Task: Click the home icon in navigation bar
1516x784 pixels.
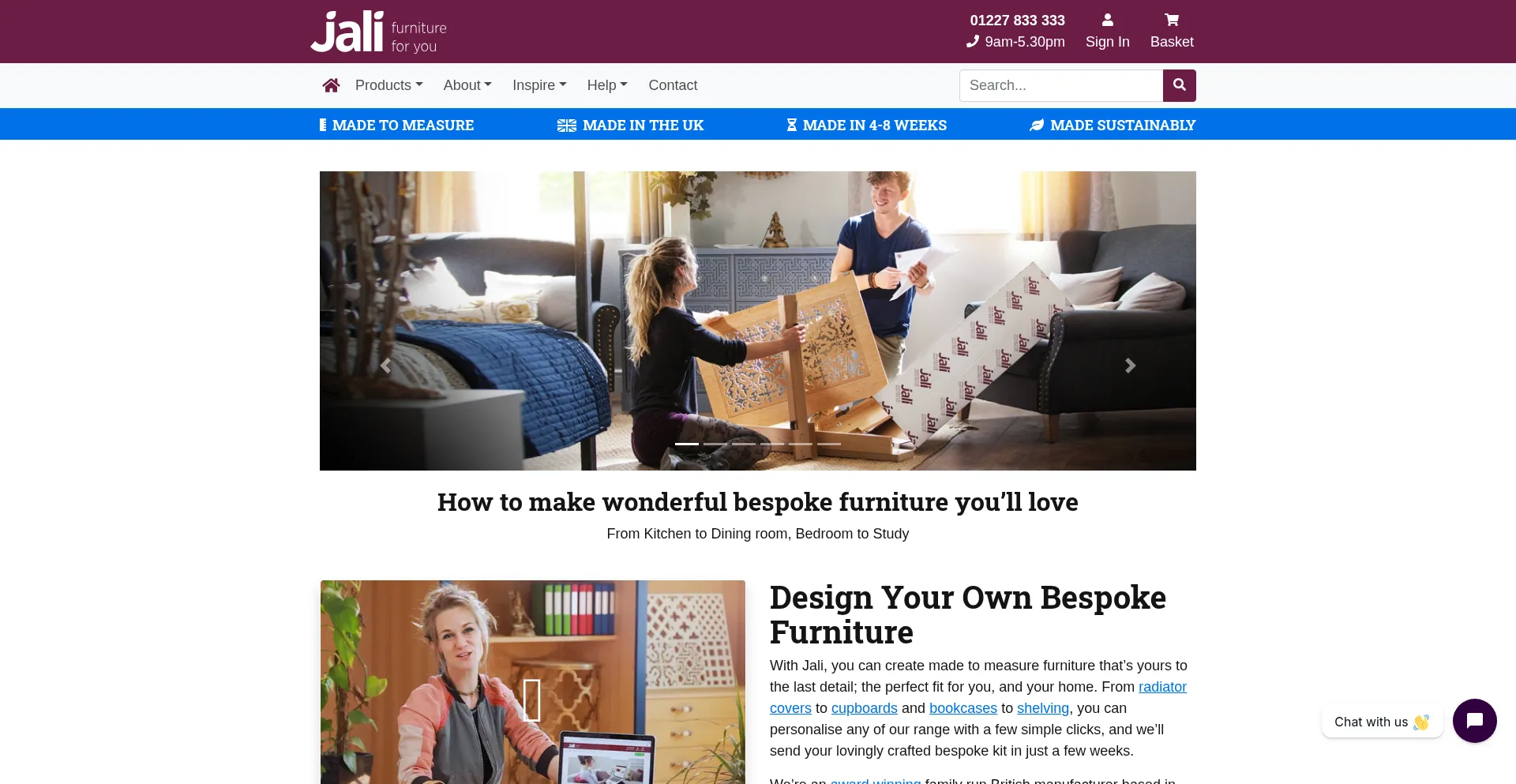Action: pos(331,85)
